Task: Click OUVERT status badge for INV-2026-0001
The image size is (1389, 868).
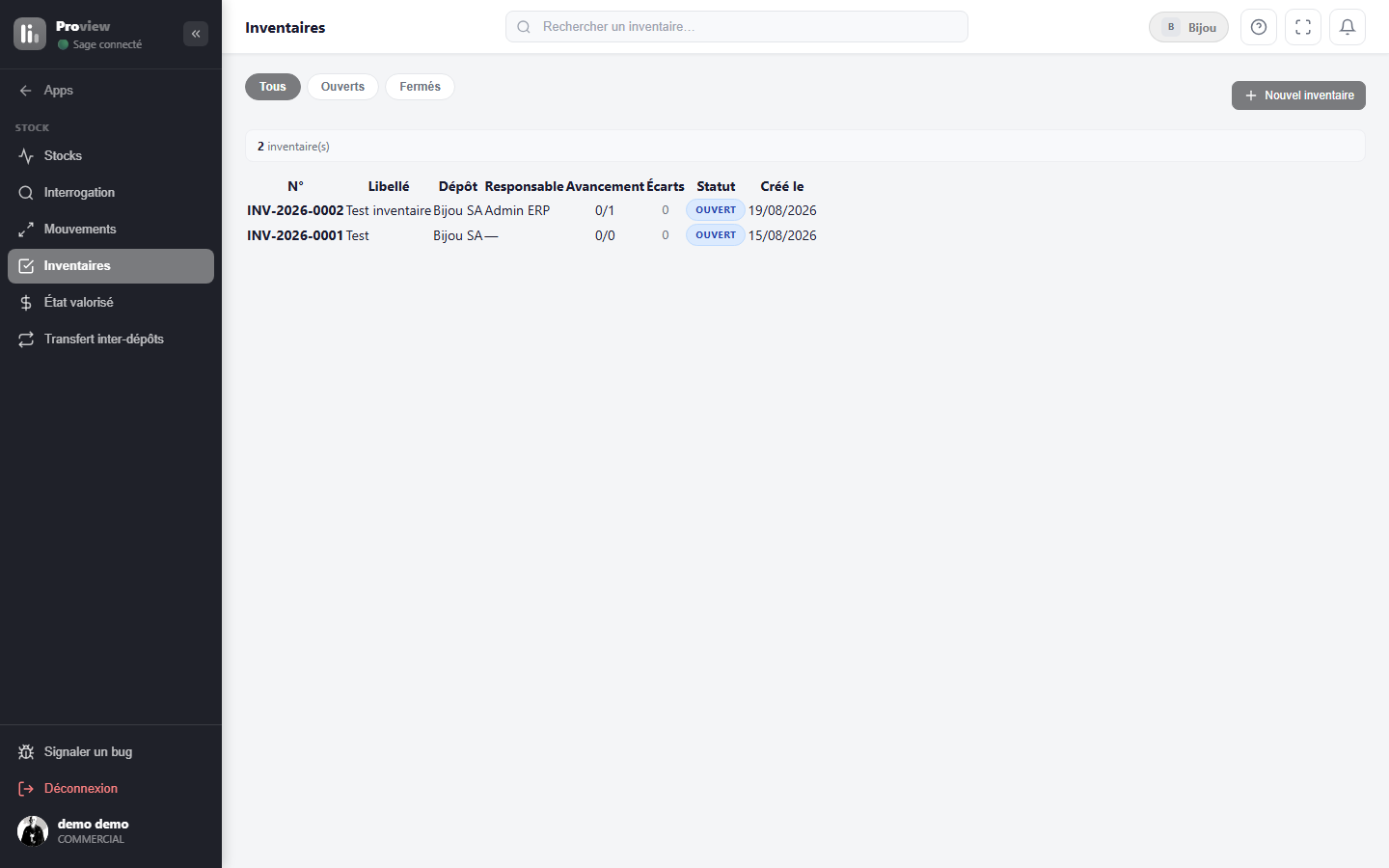Action: pos(716,235)
